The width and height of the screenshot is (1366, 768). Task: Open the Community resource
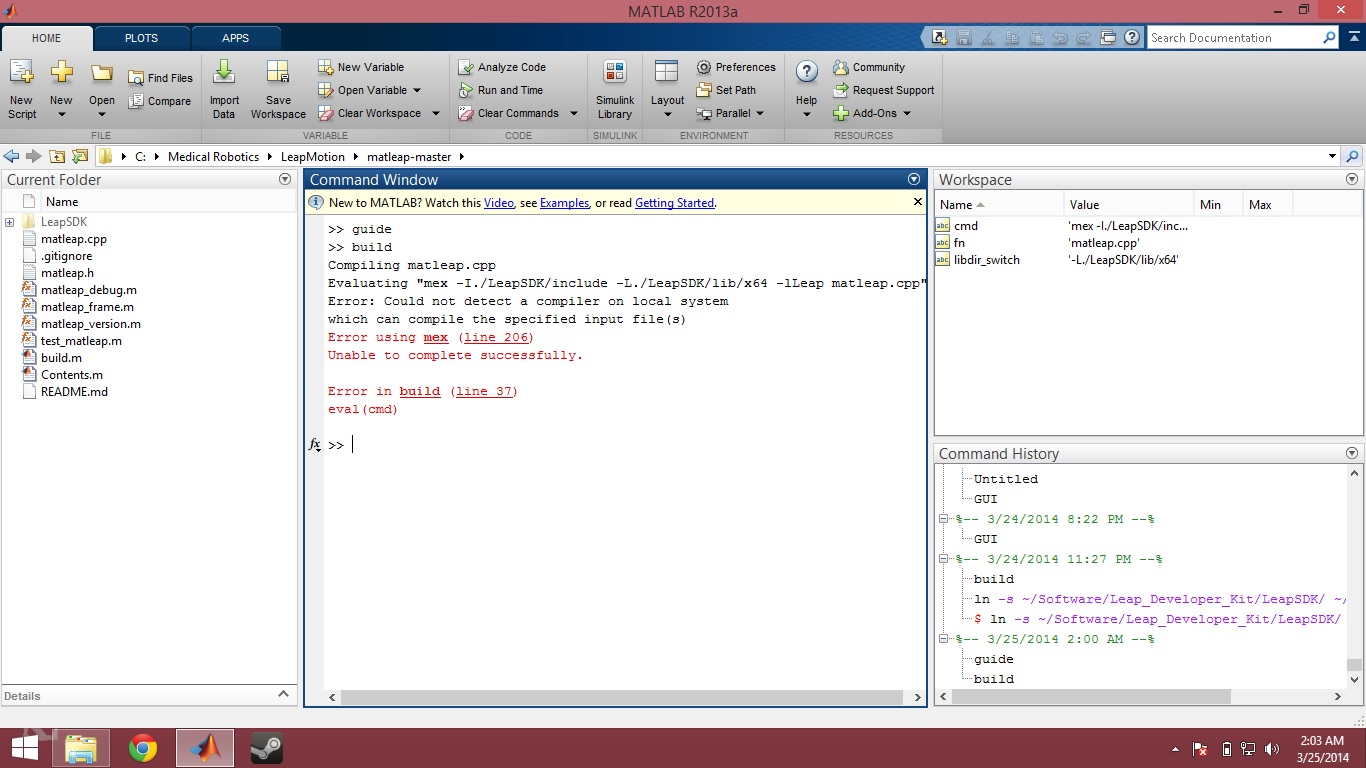(x=869, y=67)
